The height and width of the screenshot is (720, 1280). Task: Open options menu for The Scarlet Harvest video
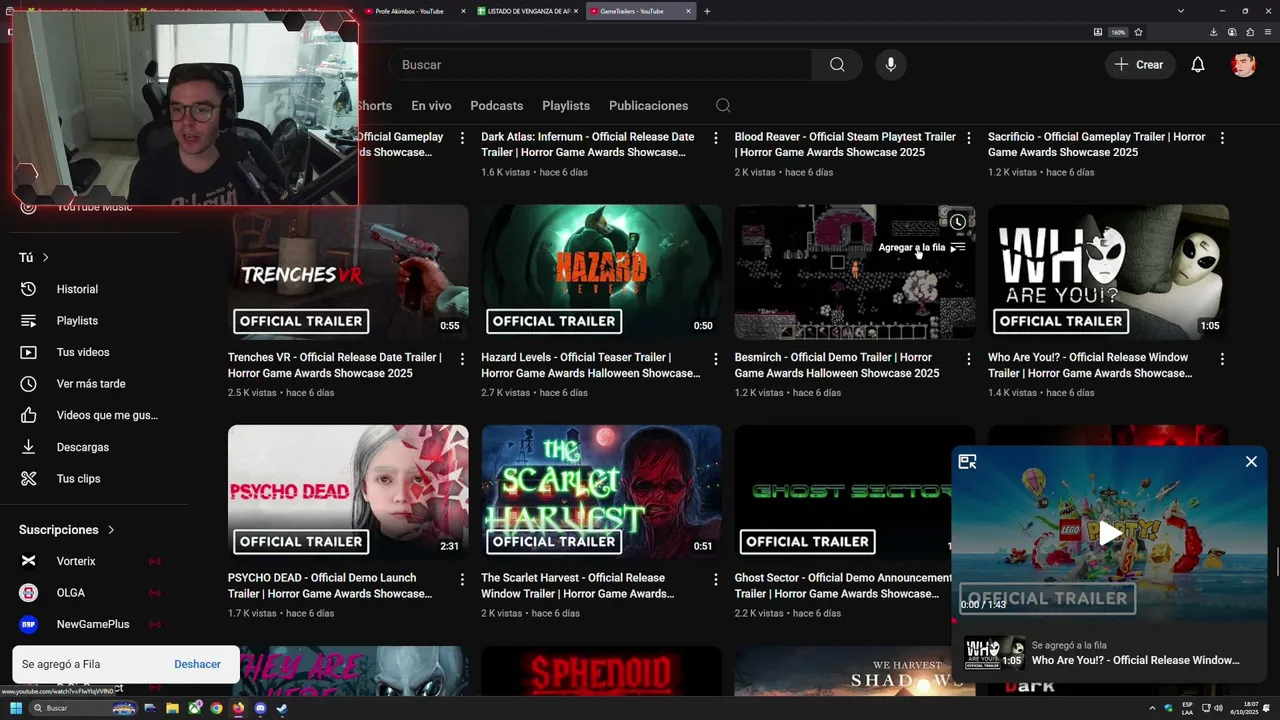click(x=715, y=579)
